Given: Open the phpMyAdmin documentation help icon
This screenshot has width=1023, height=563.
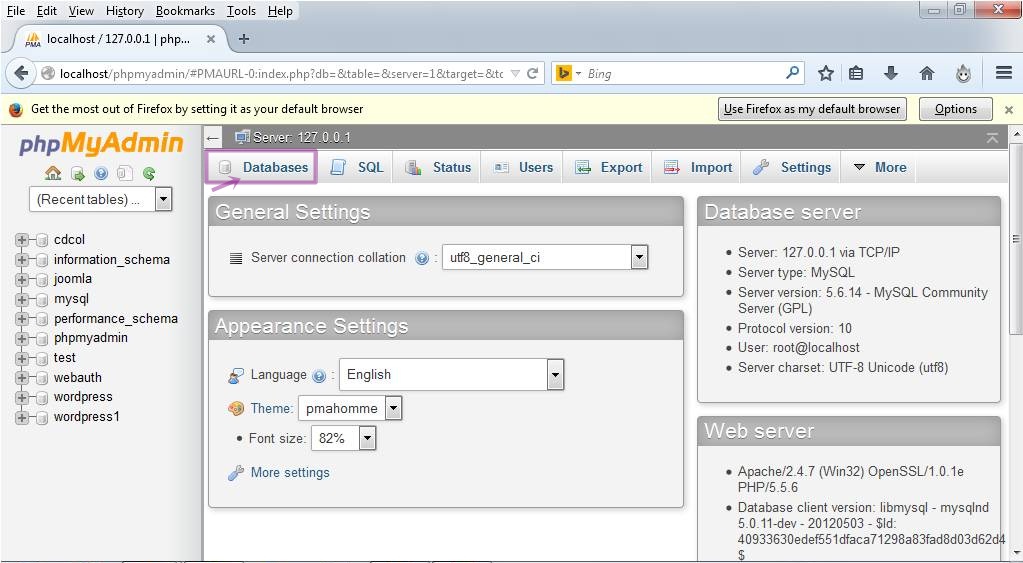Looking at the screenshot, I should tap(101, 173).
